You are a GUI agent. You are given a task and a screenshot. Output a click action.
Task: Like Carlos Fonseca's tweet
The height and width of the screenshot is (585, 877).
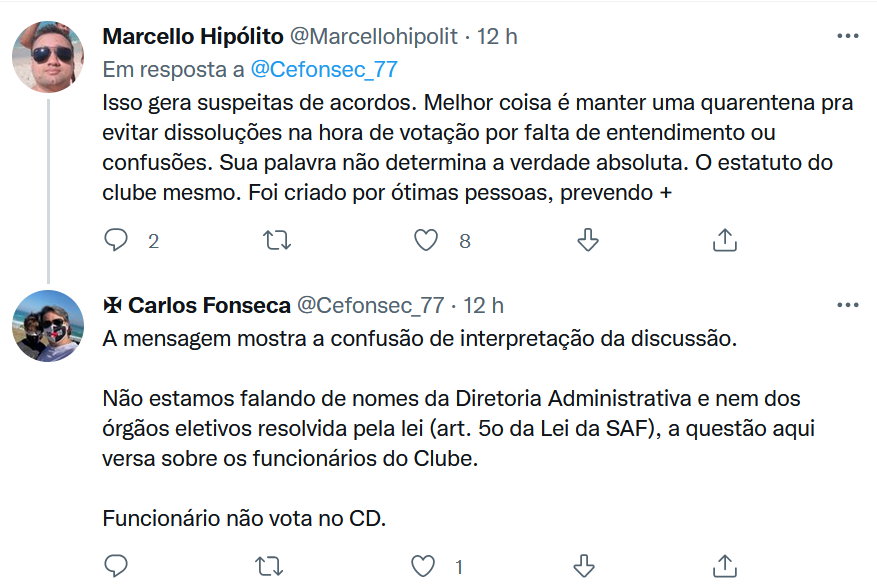(424, 566)
